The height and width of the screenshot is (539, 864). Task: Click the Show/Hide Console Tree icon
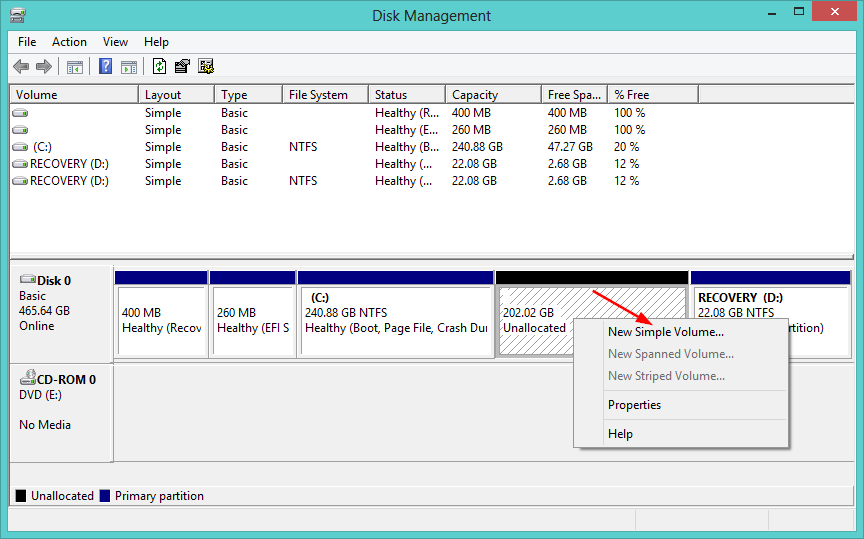click(74, 67)
